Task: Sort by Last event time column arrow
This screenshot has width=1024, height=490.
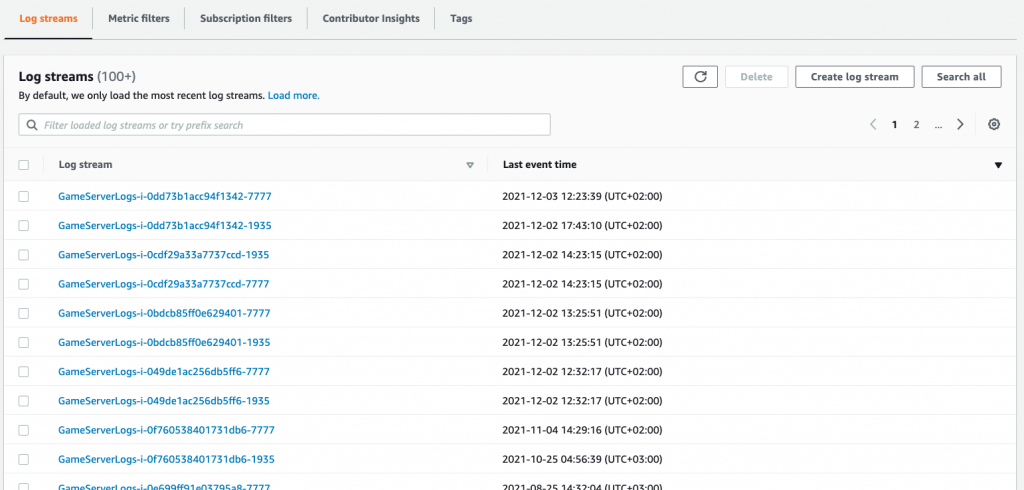Action: pyautogui.click(x=998, y=165)
